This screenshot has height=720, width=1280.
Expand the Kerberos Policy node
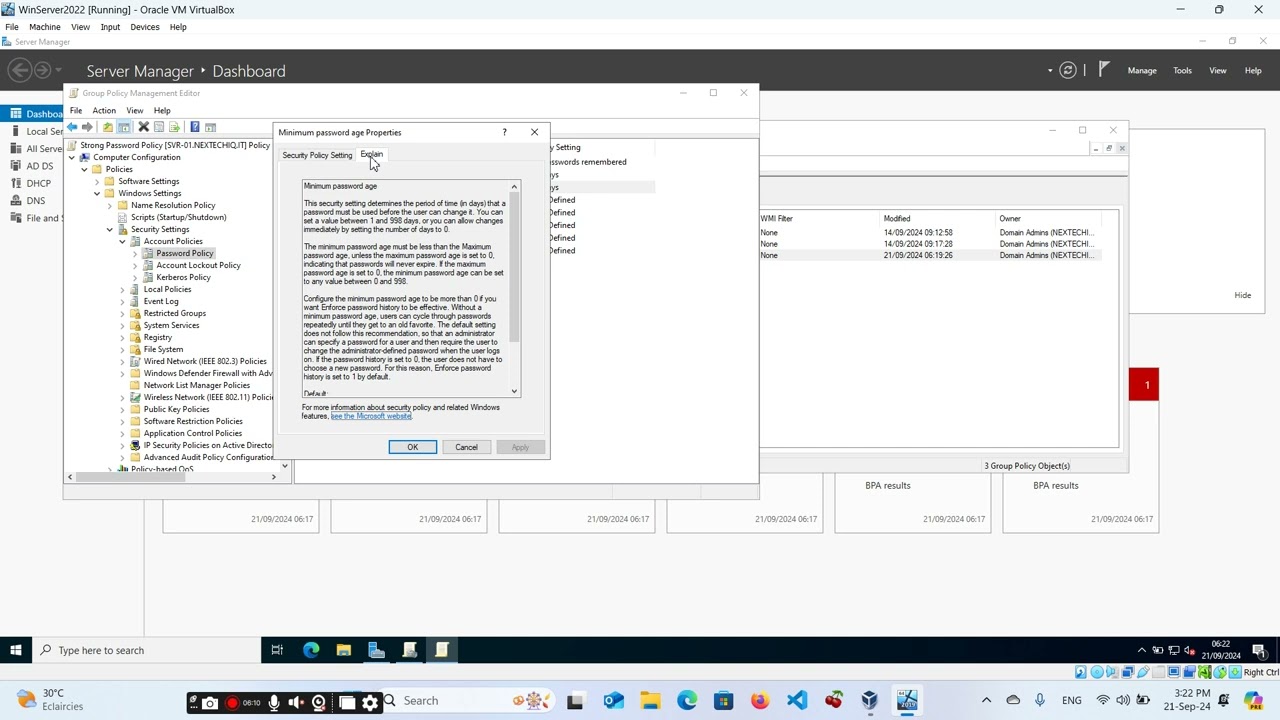135,277
